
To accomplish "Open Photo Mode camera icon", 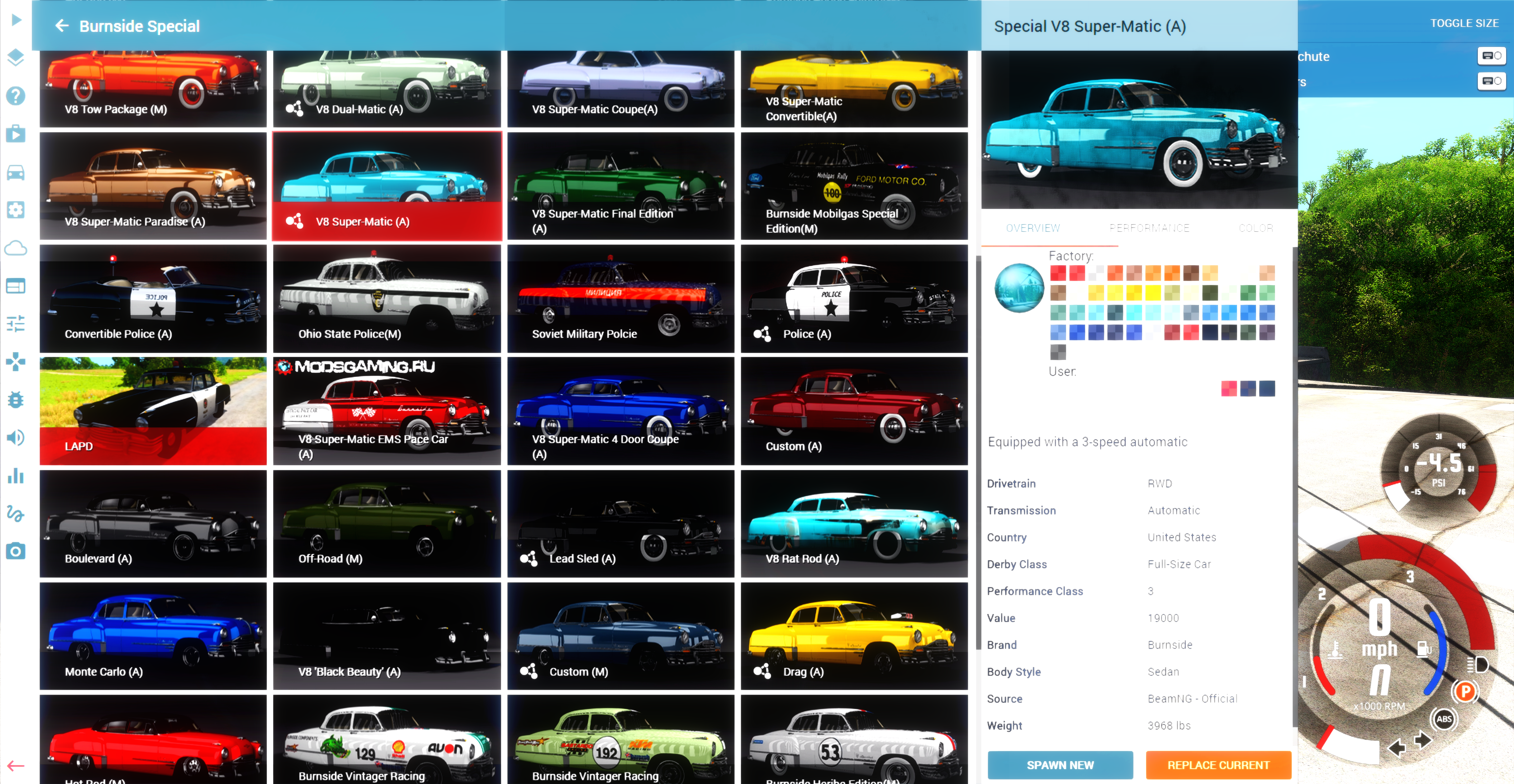I will [x=15, y=551].
